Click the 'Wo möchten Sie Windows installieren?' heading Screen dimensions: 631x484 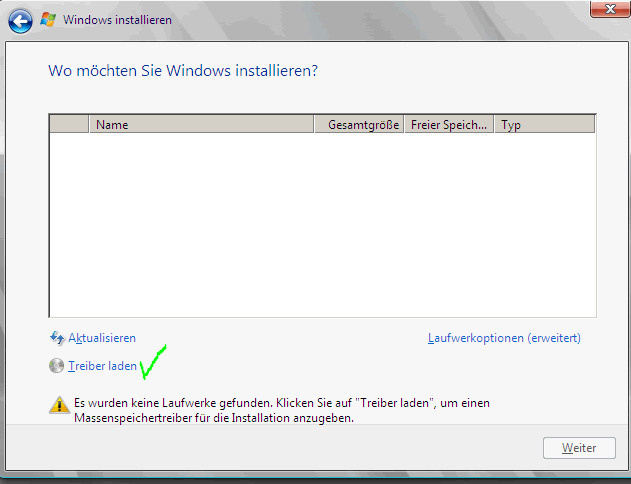(x=183, y=71)
